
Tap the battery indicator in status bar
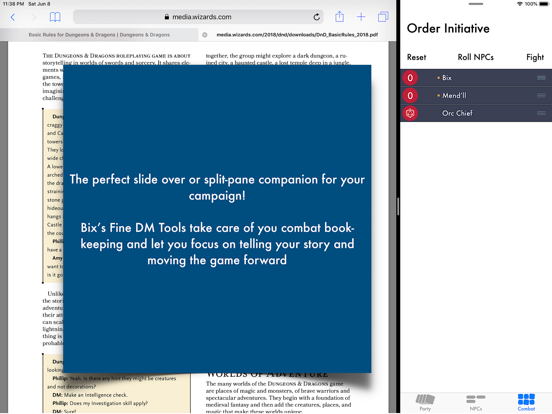pos(544,4)
